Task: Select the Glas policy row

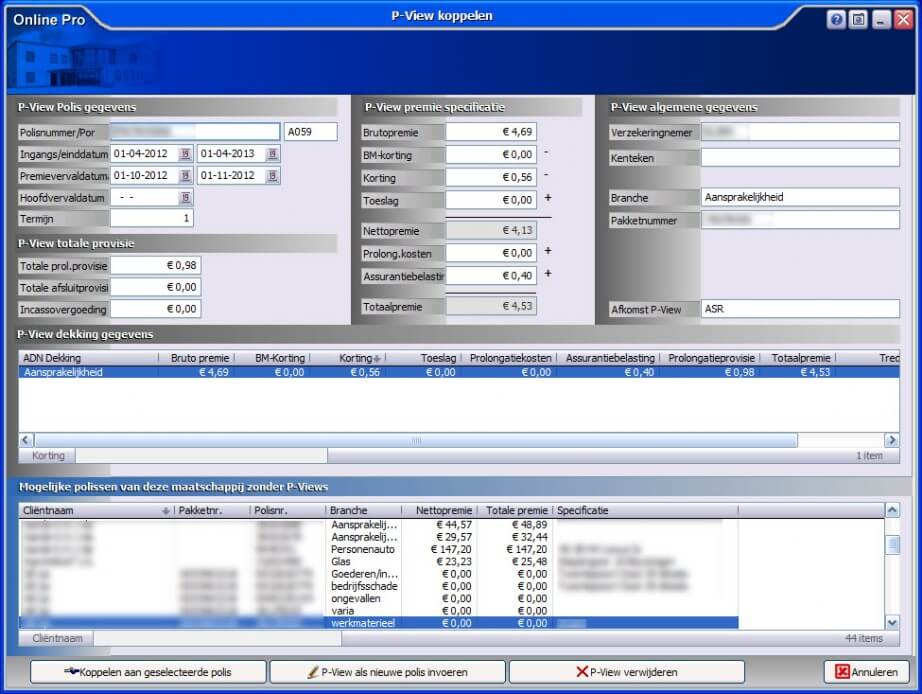Action: [x=379, y=562]
